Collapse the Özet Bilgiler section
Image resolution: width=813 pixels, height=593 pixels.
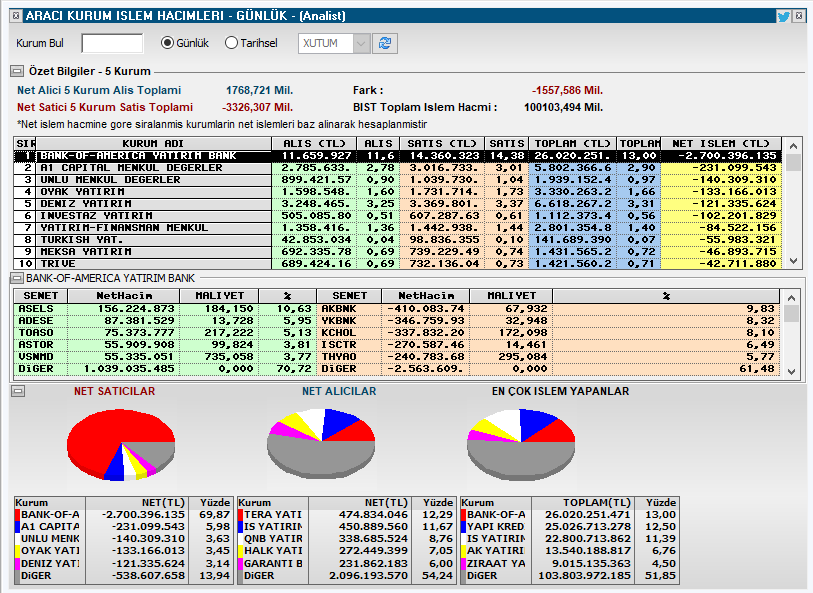click(17, 71)
